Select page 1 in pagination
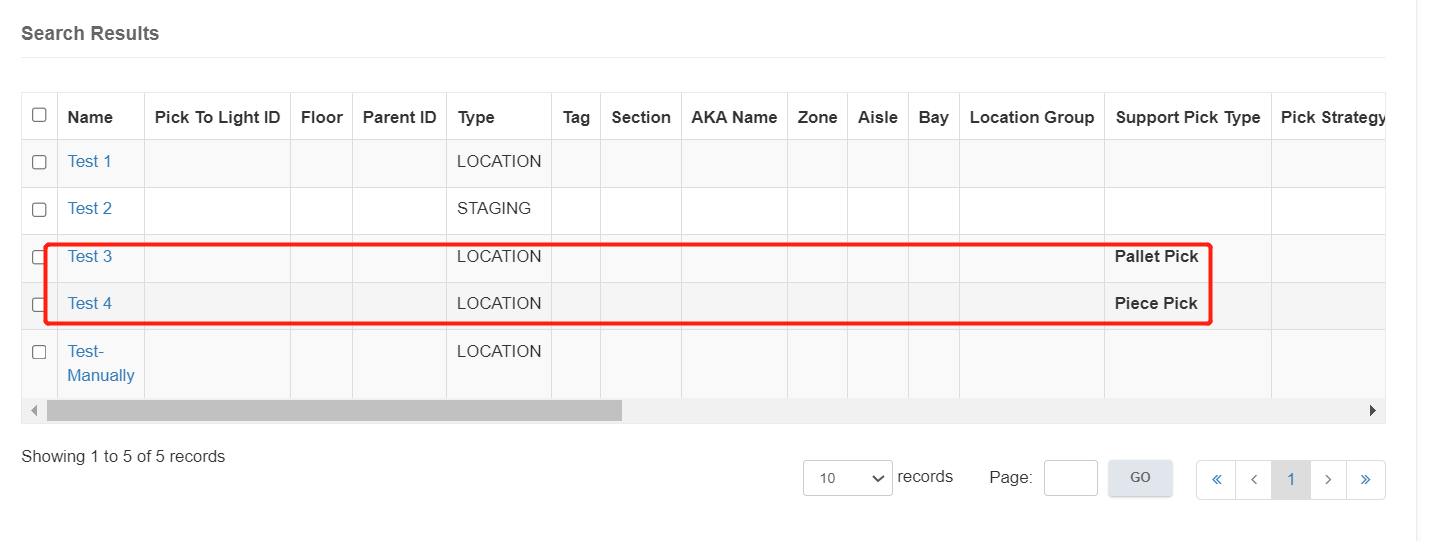The image size is (1429, 541). coord(1290,479)
